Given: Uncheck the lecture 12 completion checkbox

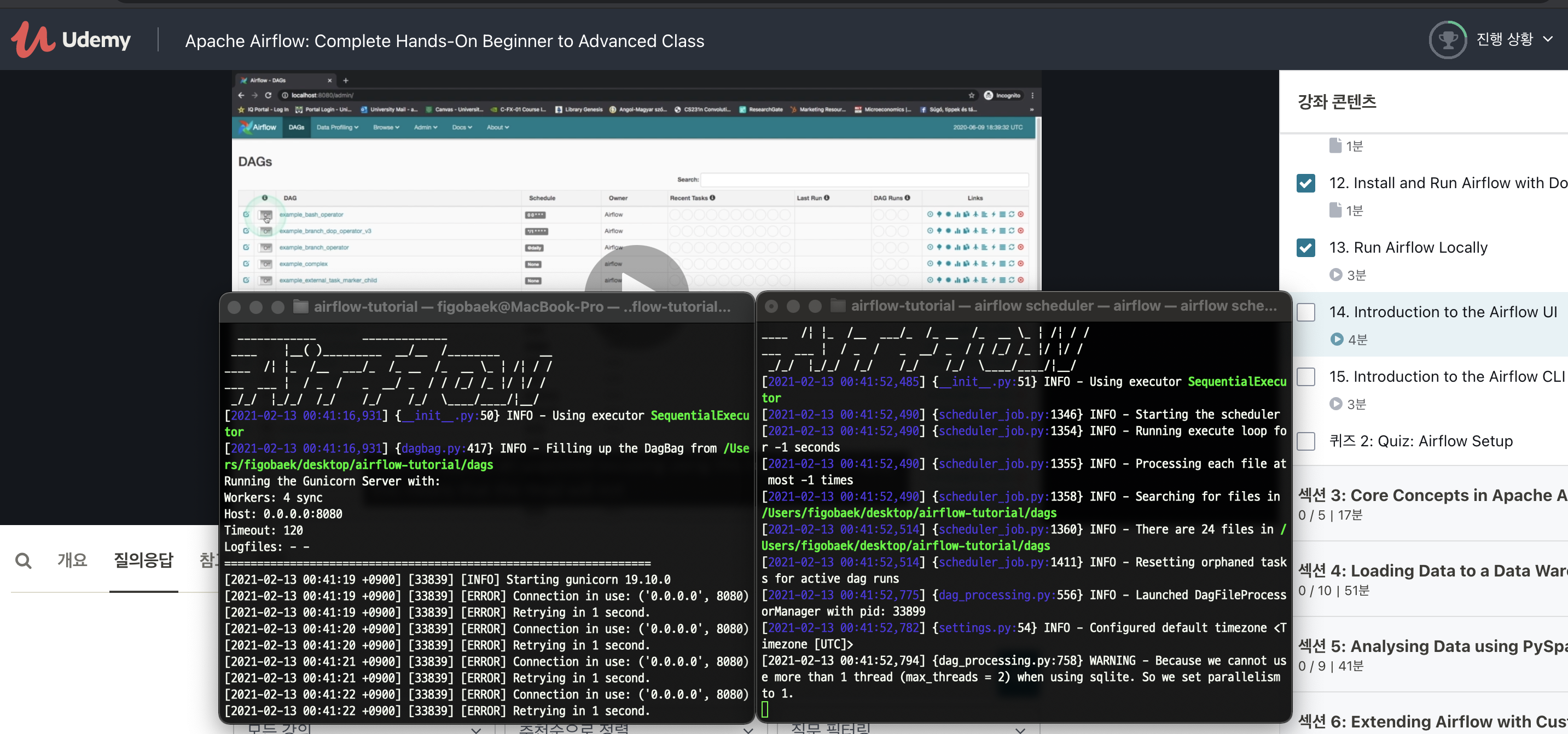Looking at the screenshot, I should (1305, 183).
